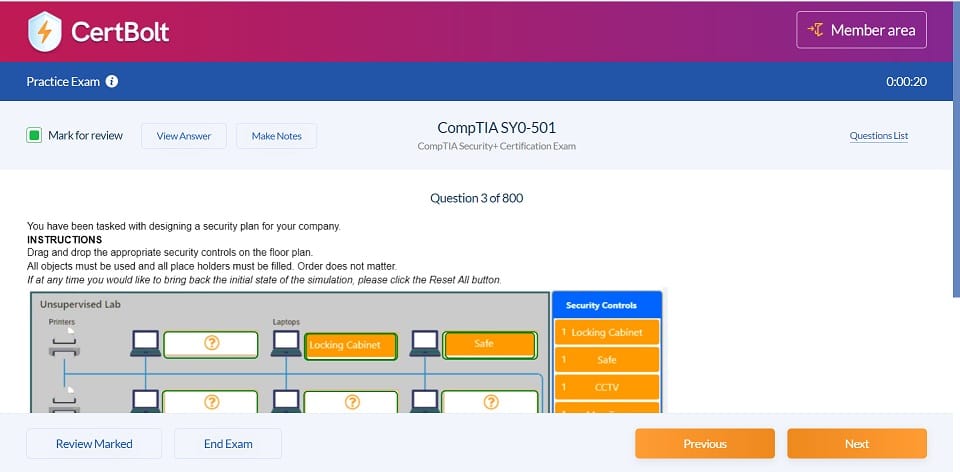Click question mark in bottom-middle placeholder

[351, 401]
